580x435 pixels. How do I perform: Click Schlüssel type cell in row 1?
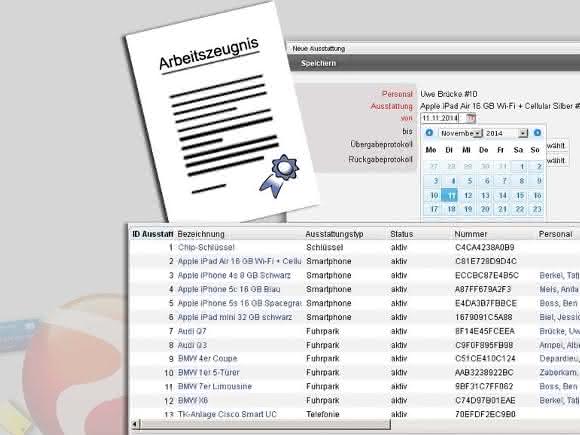(324, 247)
